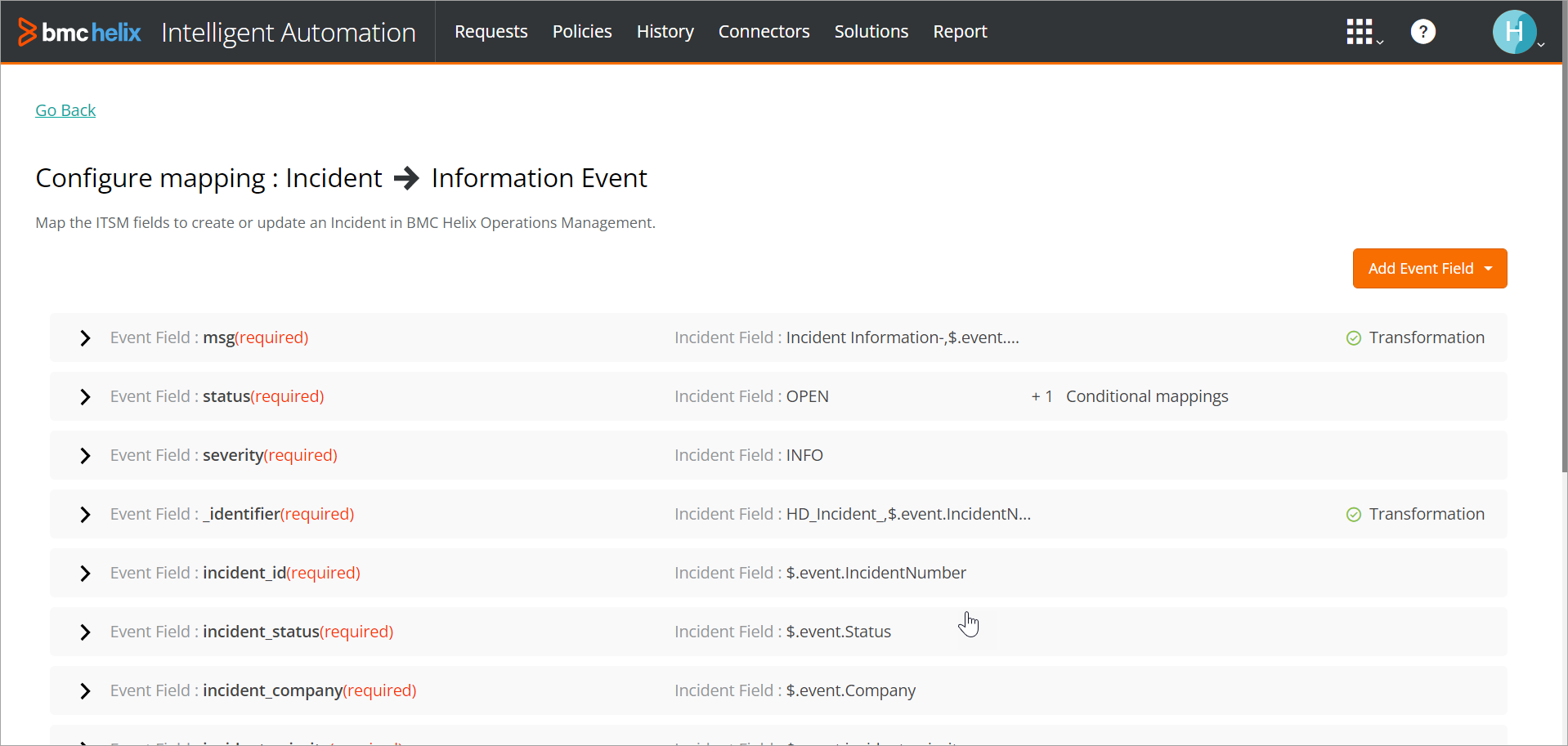This screenshot has width=1568, height=746.
Task: Select the HD_Incident_ mapping value
Action: point(908,514)
